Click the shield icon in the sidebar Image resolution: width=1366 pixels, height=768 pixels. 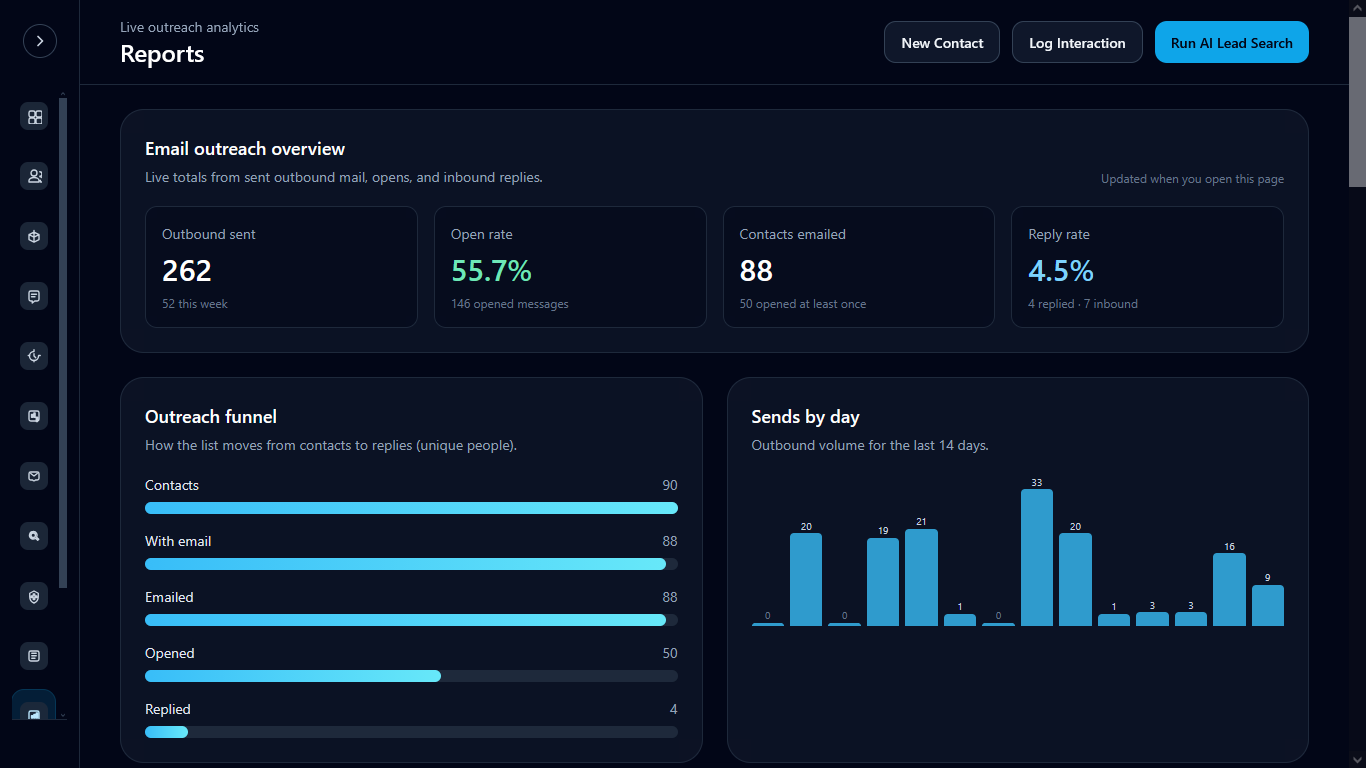[35, 597]
